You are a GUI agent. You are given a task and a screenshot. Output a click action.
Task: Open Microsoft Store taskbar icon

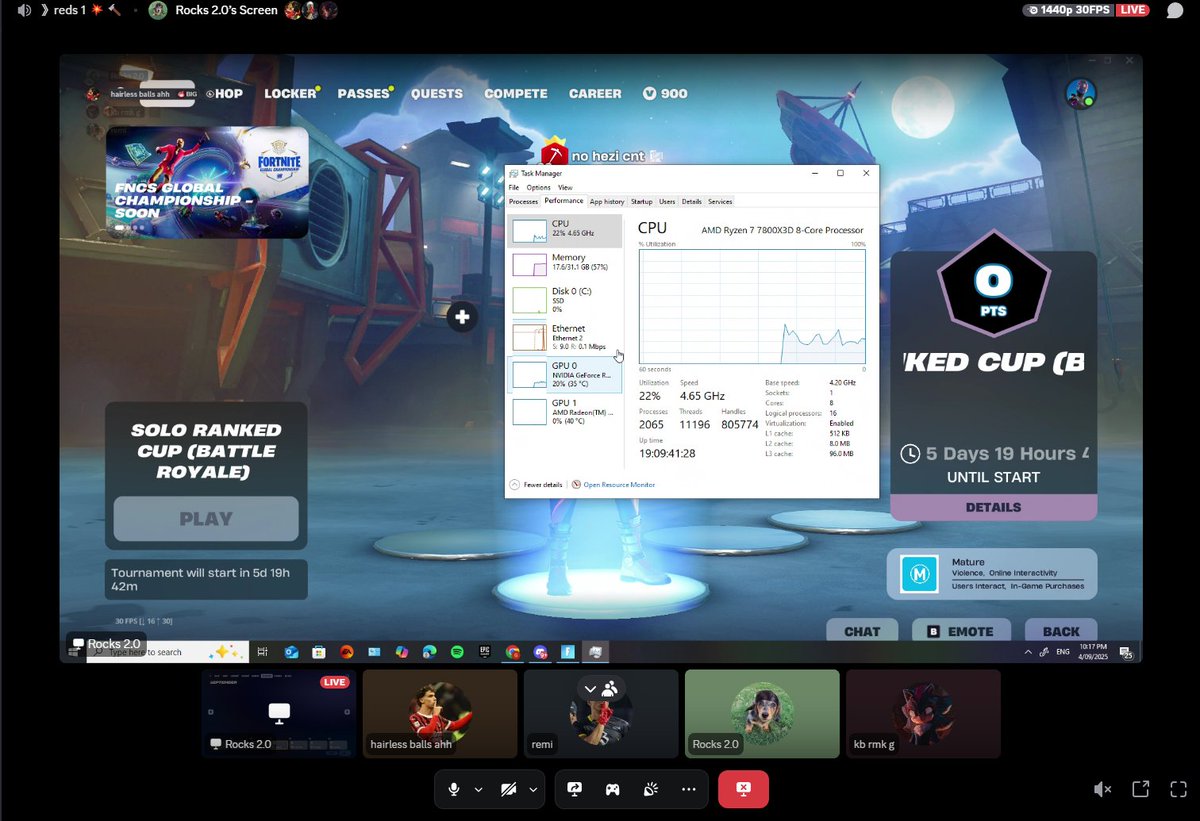coord(318,652)
